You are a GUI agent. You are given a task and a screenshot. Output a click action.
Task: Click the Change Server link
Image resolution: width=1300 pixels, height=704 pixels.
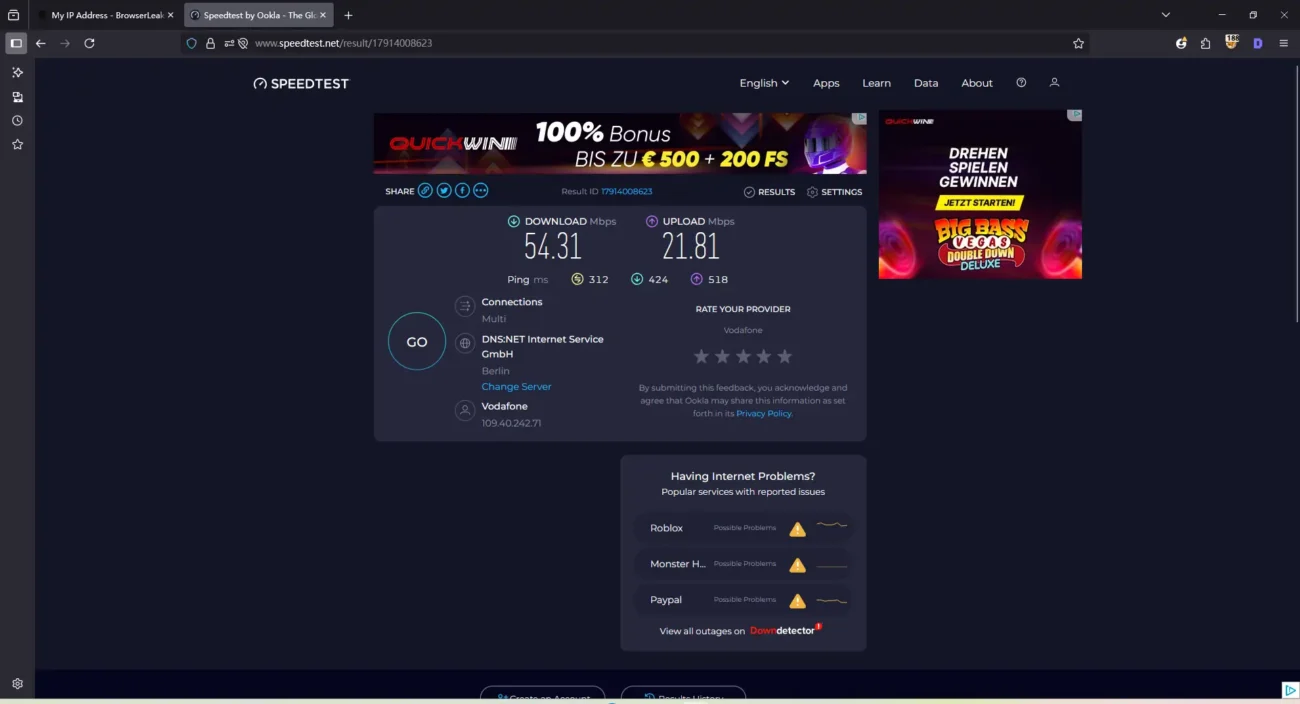(516, 387)
